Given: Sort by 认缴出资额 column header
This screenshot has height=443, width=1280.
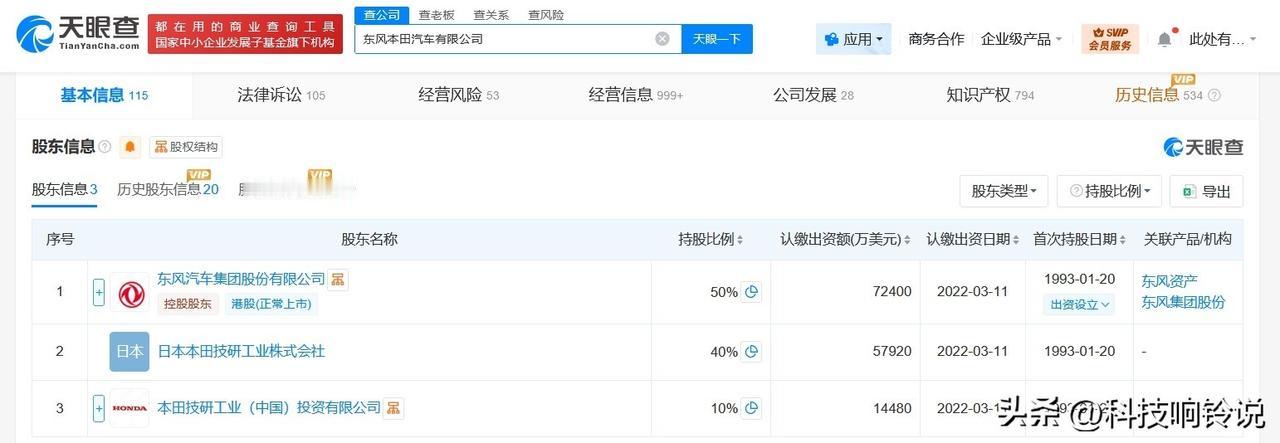Looking at the screenshot, I should [x=846, y=240].
